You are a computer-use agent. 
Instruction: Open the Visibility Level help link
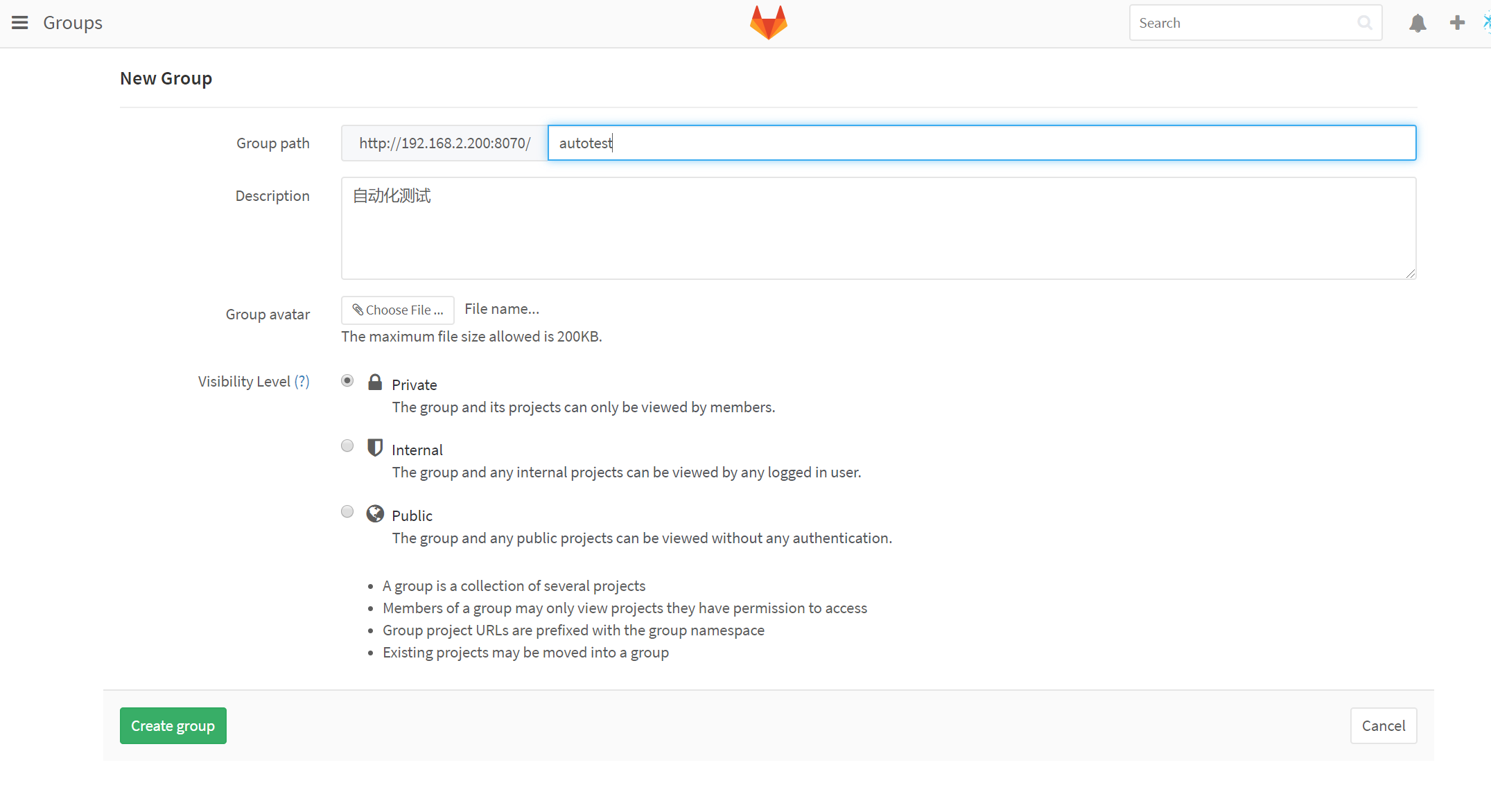pos(303,381)
